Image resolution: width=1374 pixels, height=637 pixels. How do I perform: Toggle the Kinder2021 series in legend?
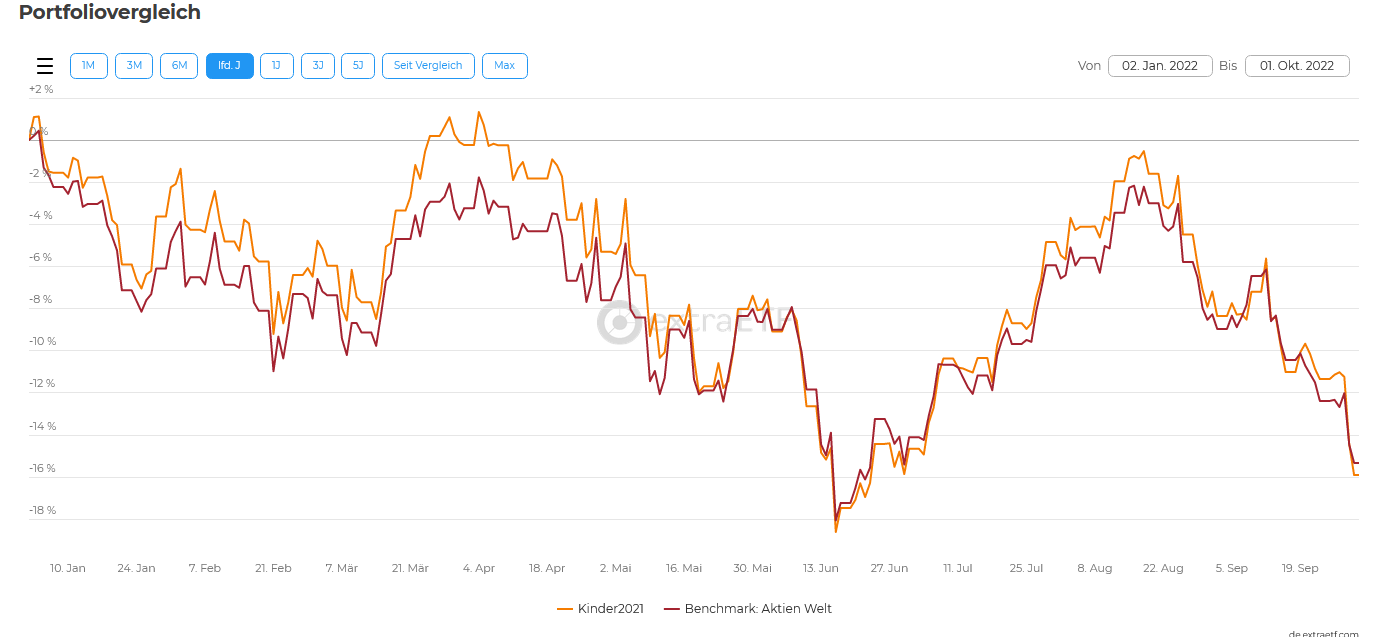pos(610,608)
